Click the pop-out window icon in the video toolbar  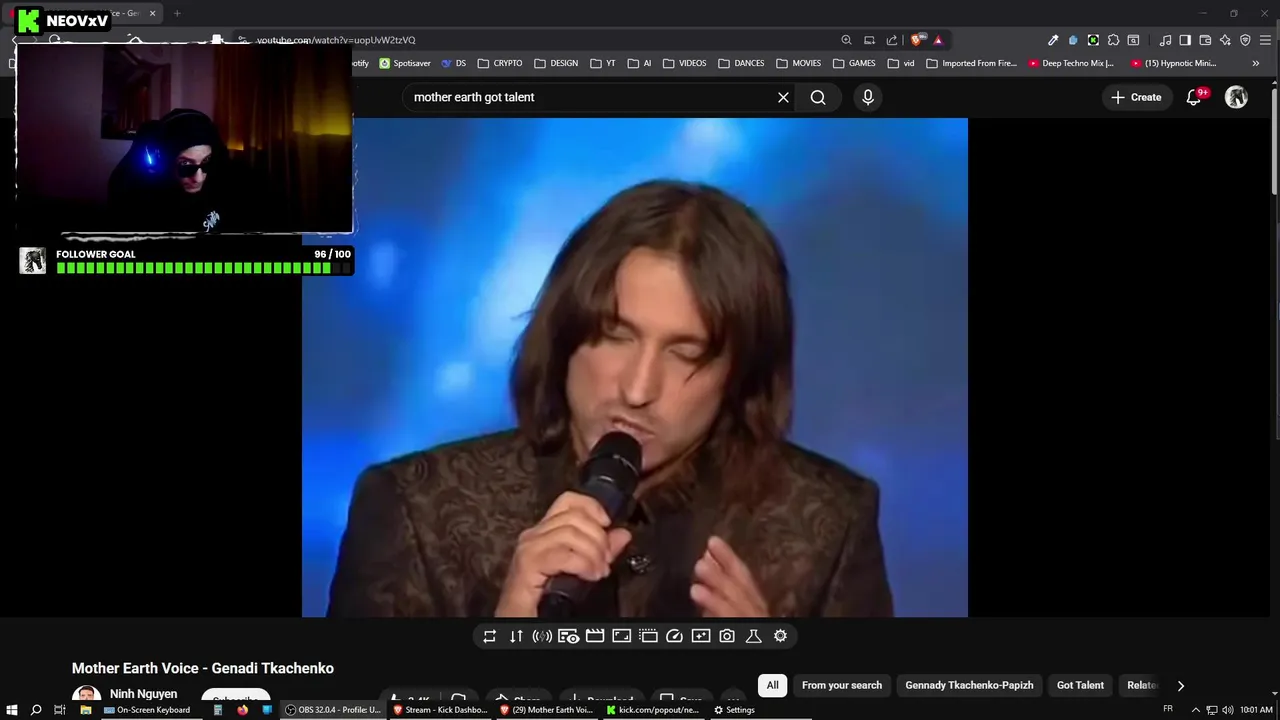click(x=648, y=636)
